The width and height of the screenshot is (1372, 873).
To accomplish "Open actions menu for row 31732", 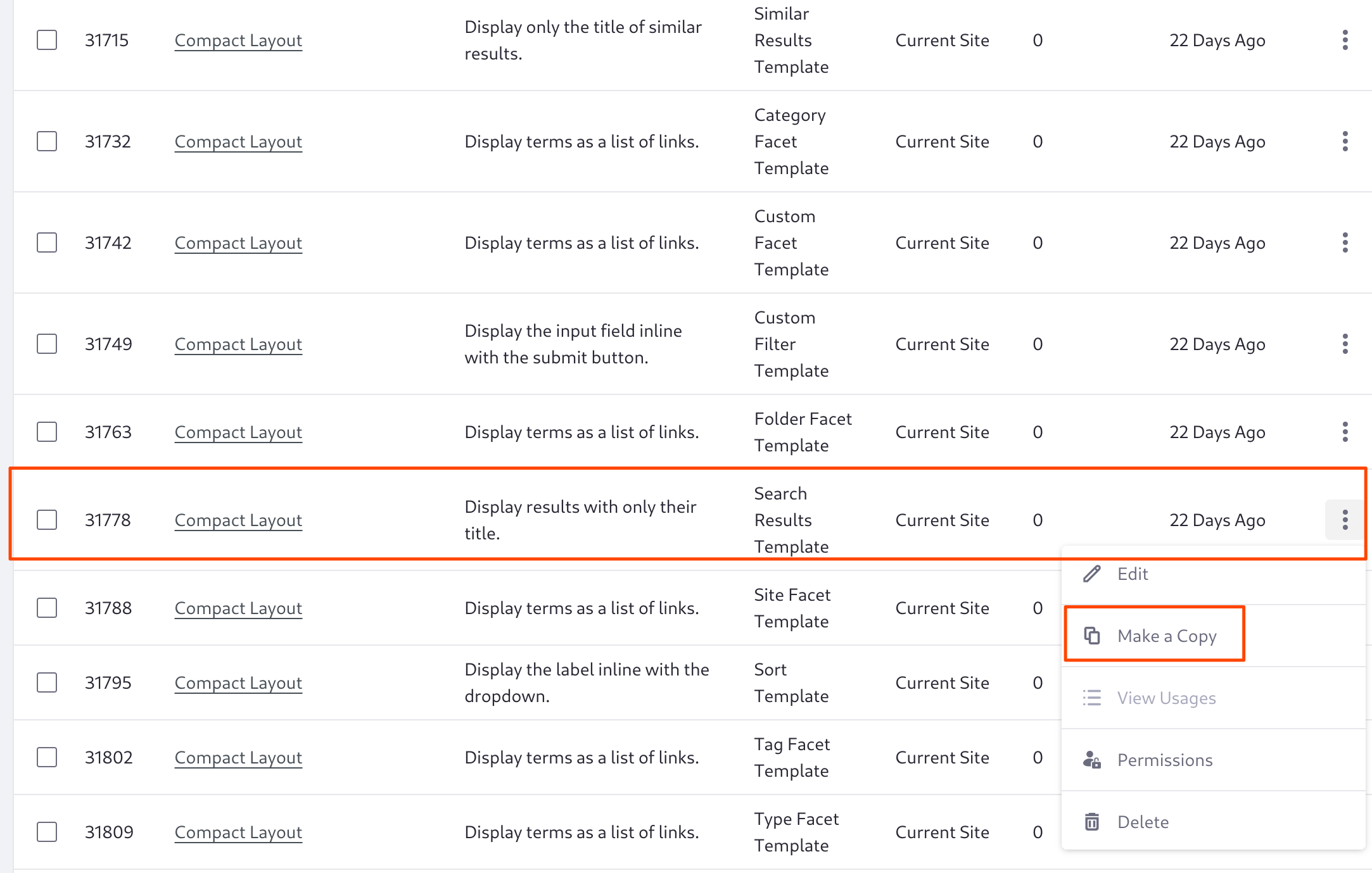I will 1345,141.
